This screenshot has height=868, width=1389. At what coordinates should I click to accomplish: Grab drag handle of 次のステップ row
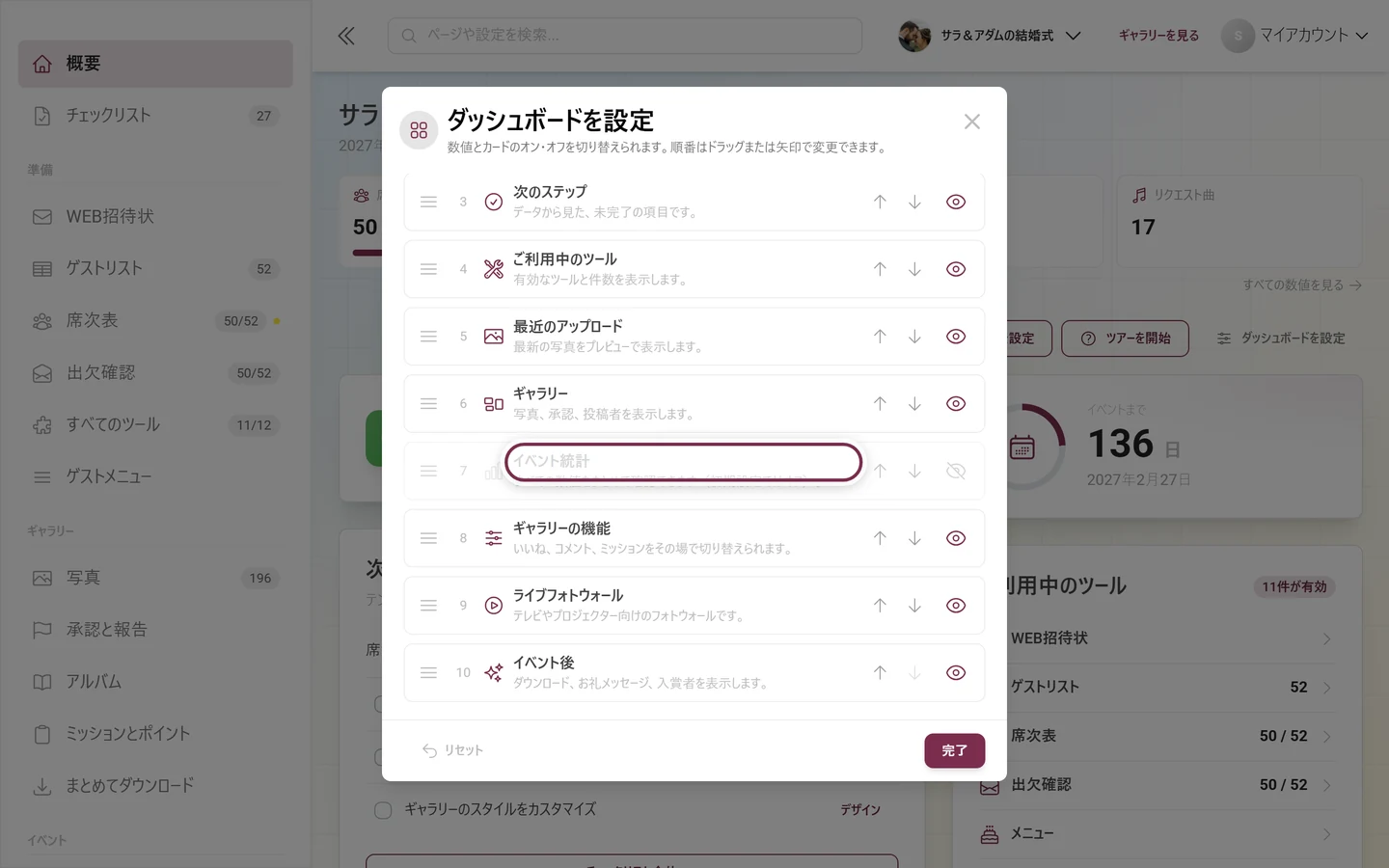(429, 202)
